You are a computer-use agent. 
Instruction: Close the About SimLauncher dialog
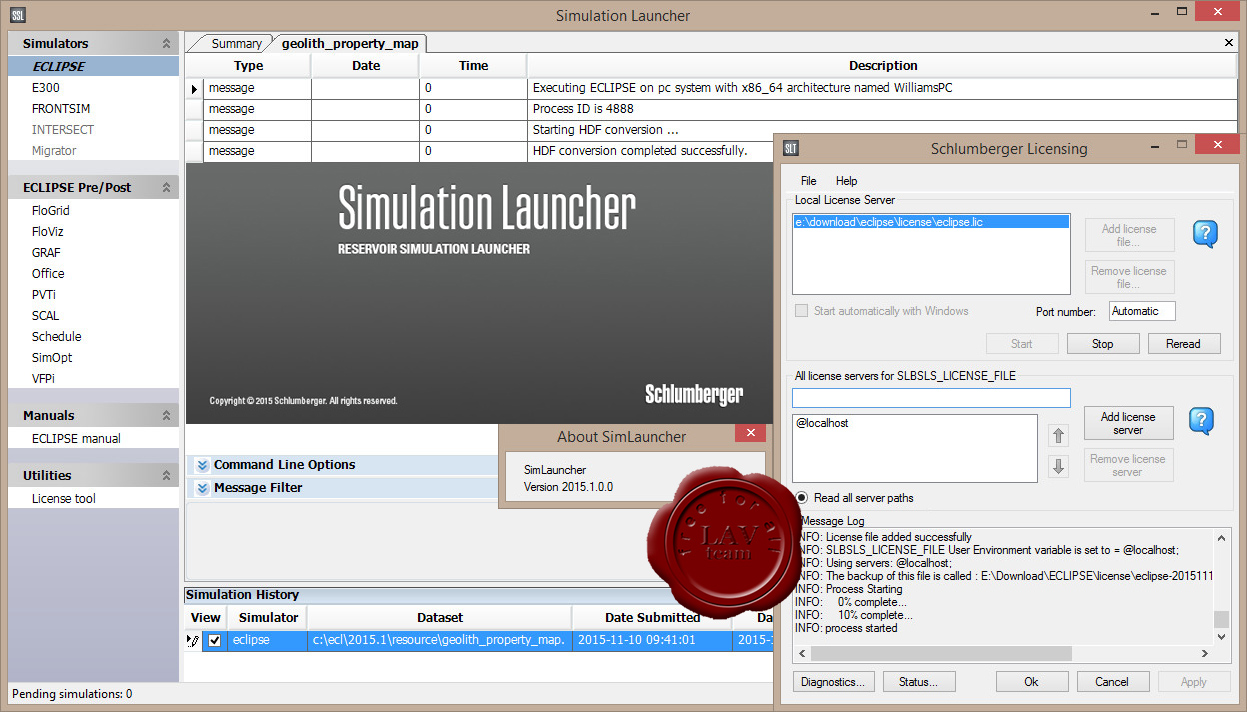click(749, 433)
